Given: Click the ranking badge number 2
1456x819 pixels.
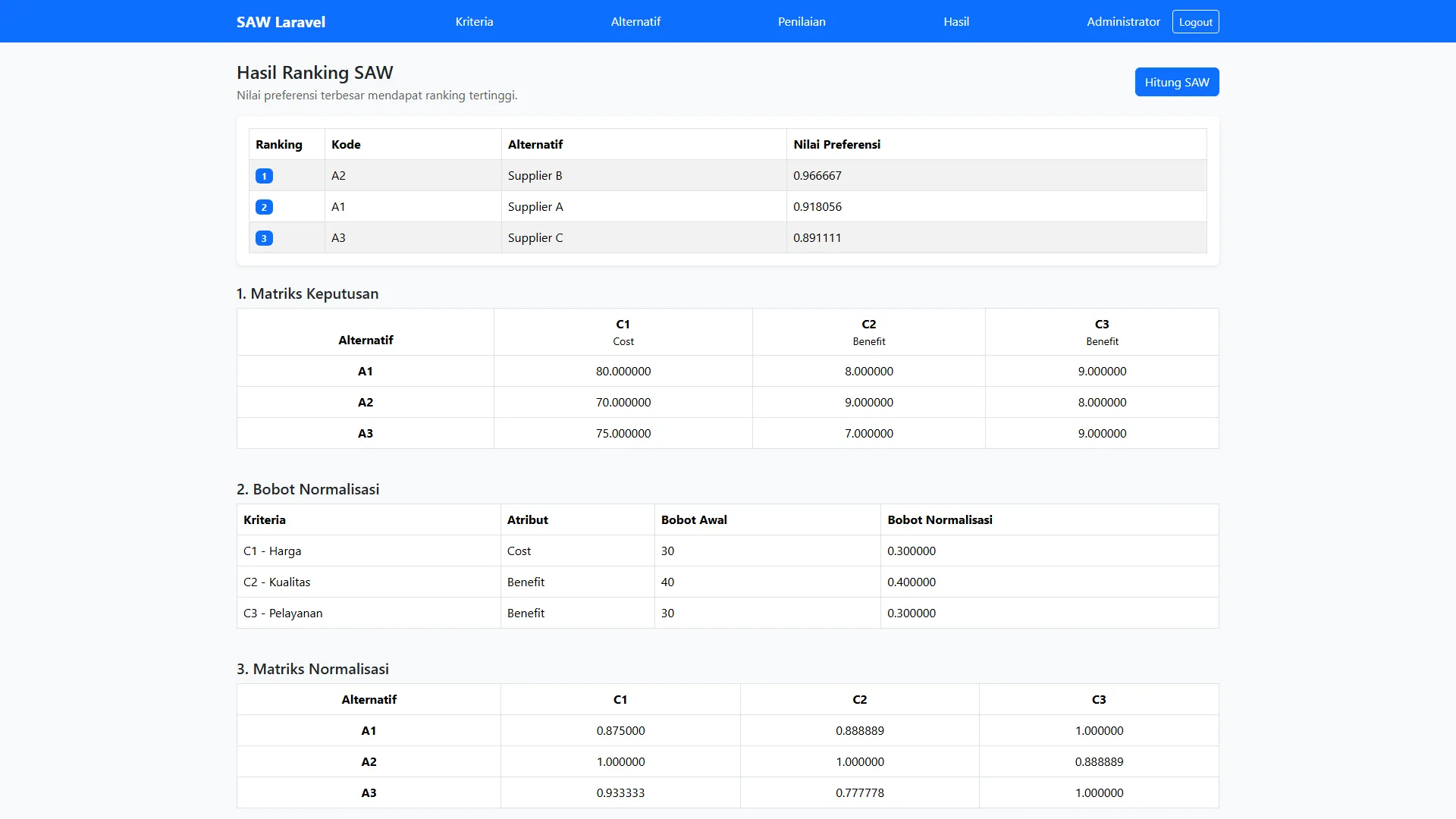Looking at the screenshot, I should click(x=264, y=207).
